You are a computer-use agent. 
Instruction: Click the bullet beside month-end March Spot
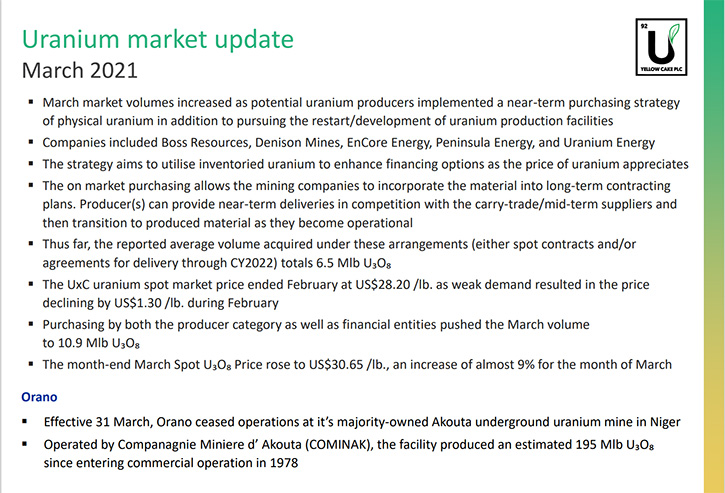point(31,364)
